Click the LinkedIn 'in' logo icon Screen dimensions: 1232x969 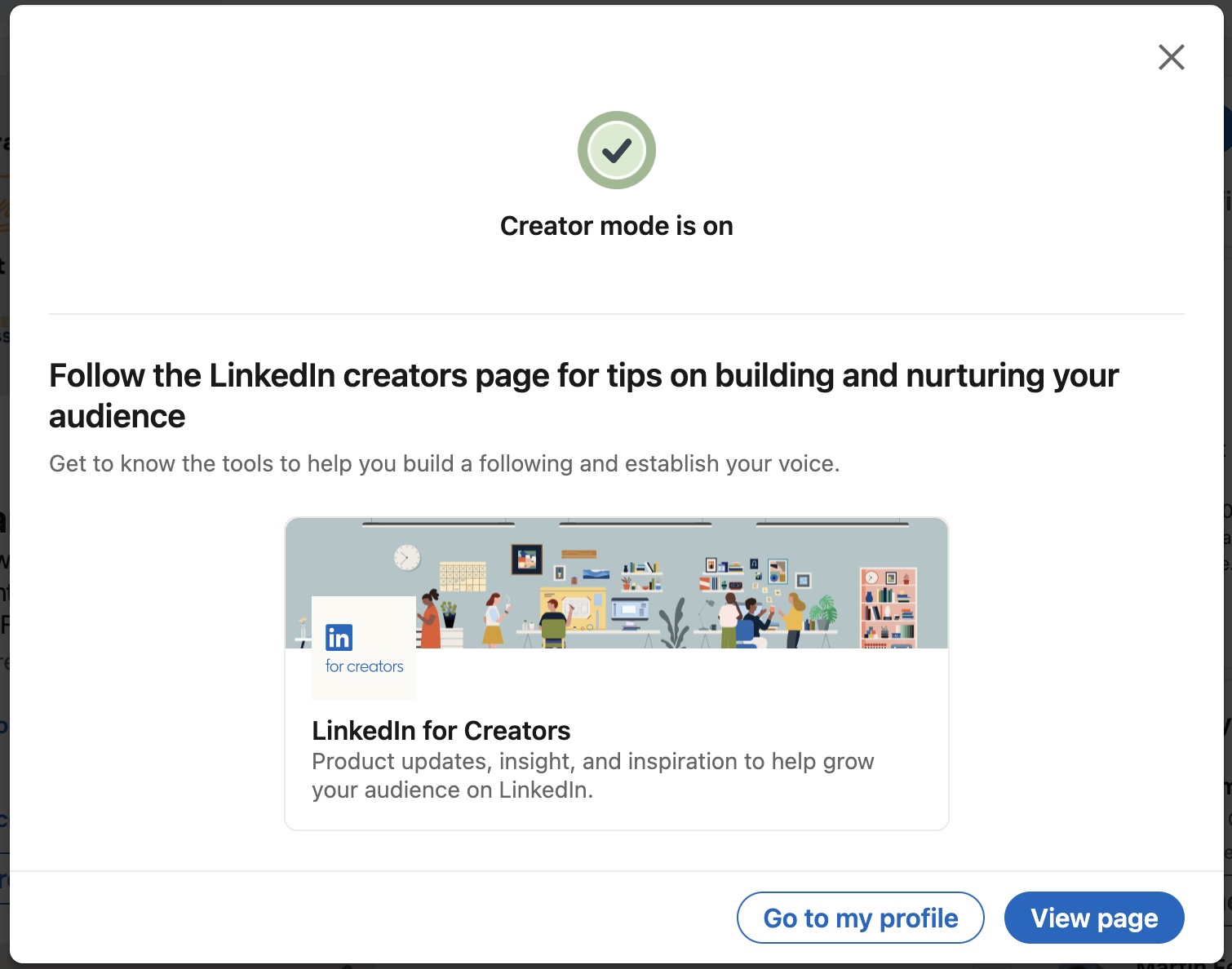339,637
